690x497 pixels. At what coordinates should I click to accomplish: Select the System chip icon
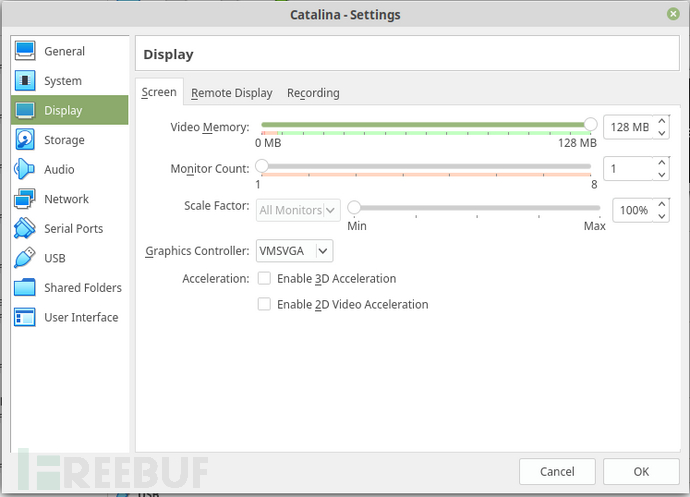tap(25, 81)
